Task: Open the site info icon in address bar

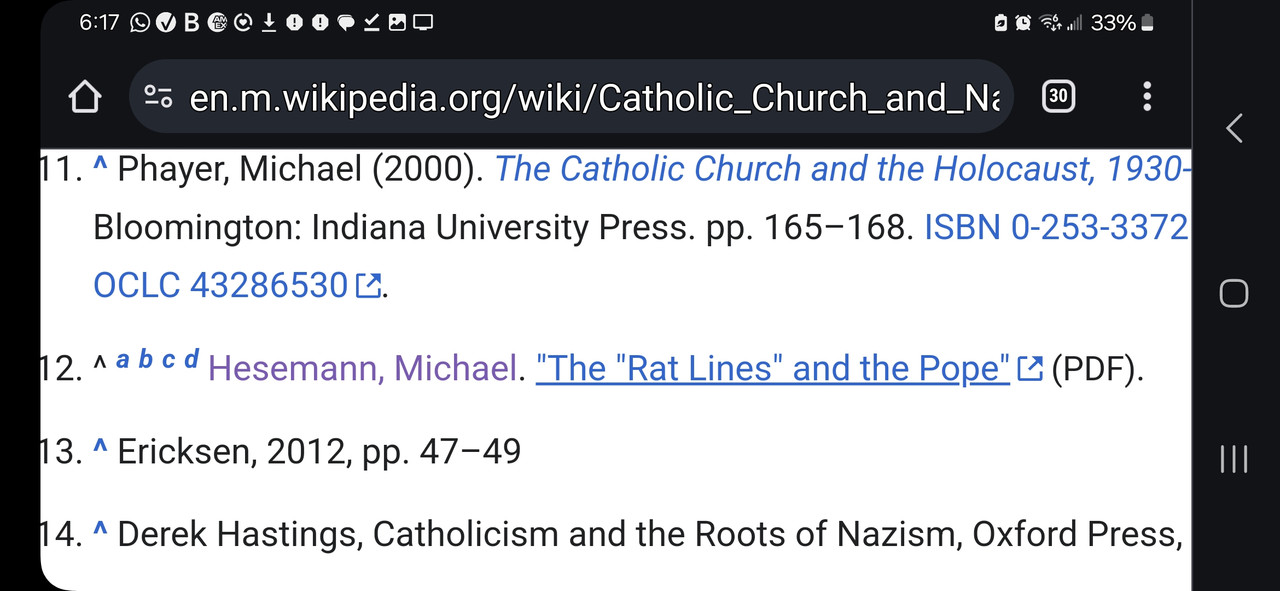Action: coord(158,97)
